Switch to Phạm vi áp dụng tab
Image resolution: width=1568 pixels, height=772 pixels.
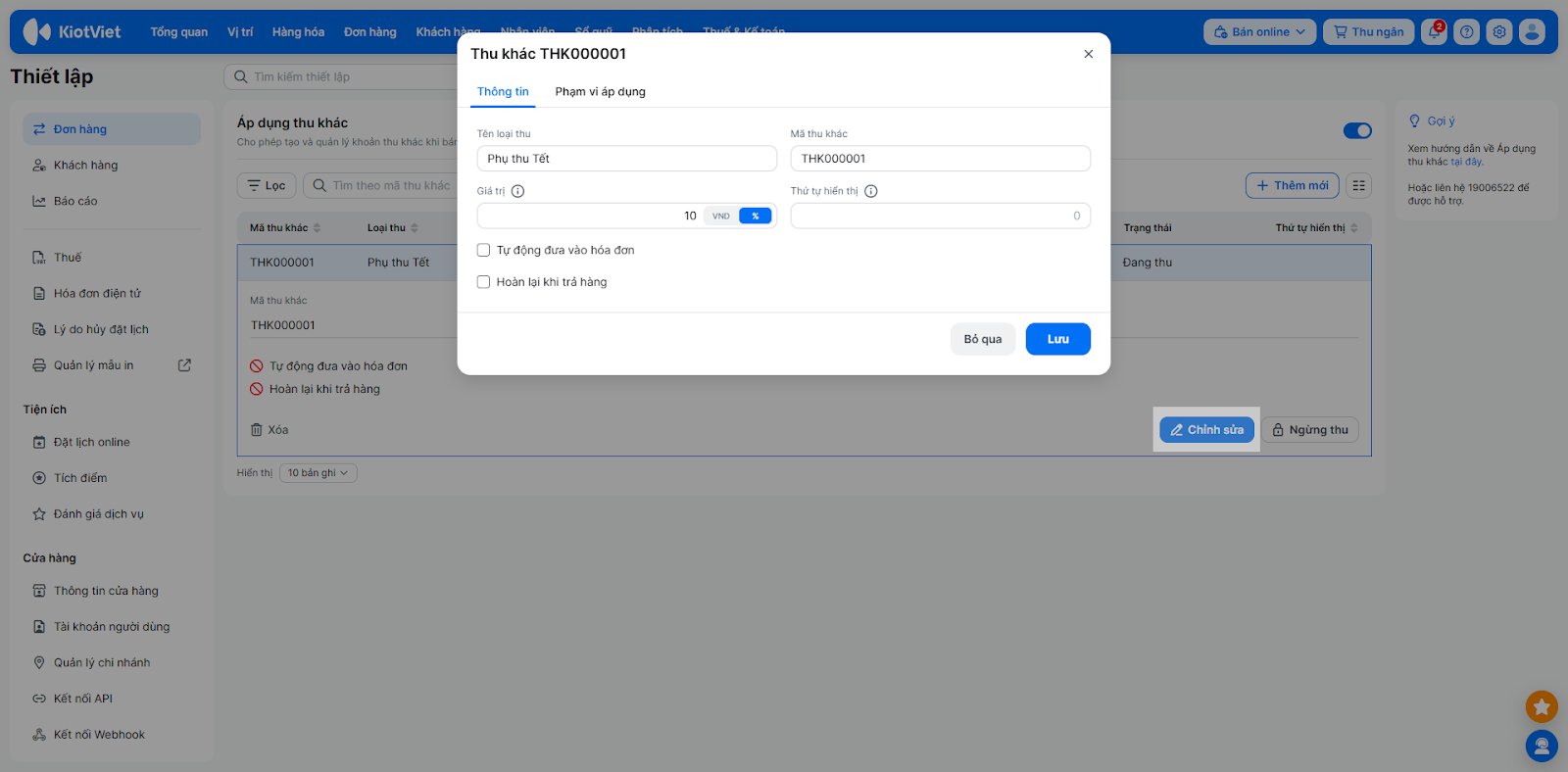[x=601, y=92]
